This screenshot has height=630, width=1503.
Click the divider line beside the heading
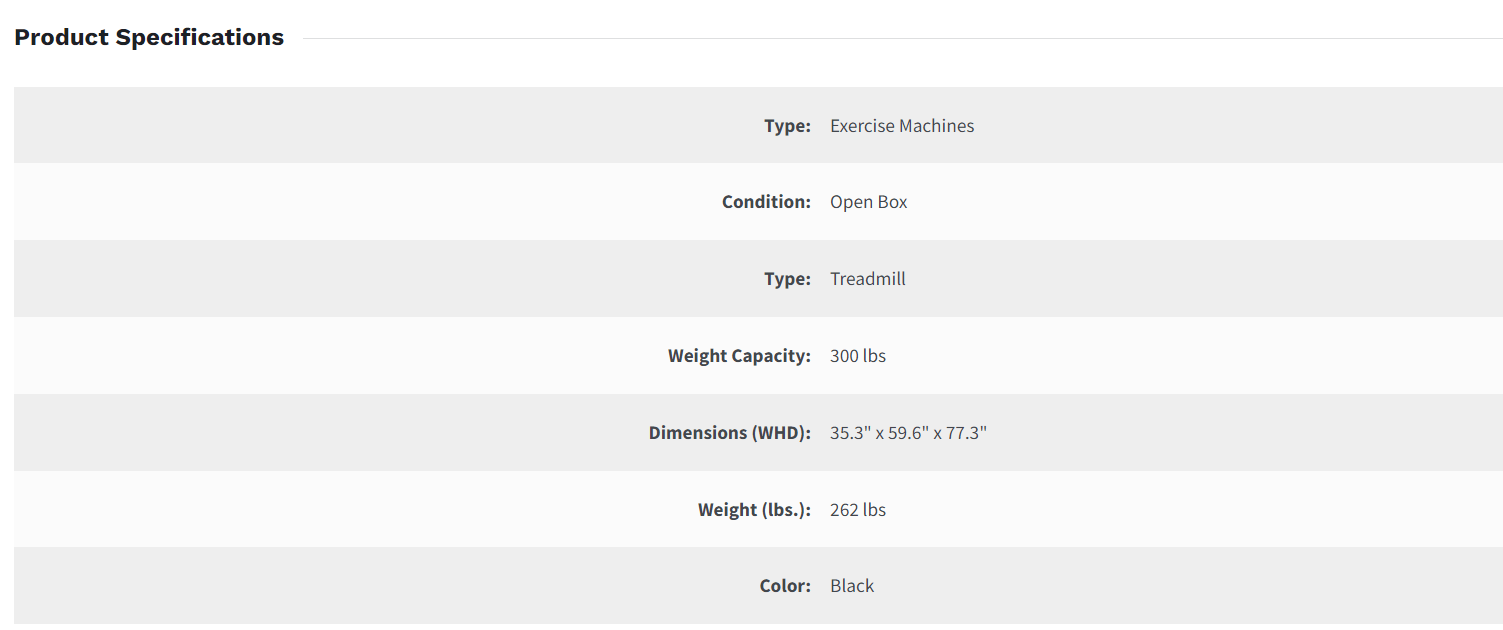900,39
